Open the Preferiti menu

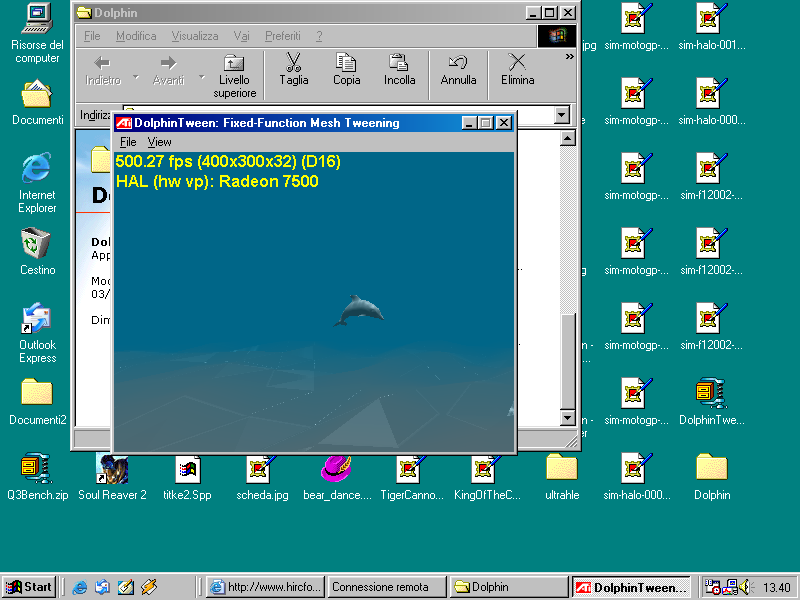(283, 36)
